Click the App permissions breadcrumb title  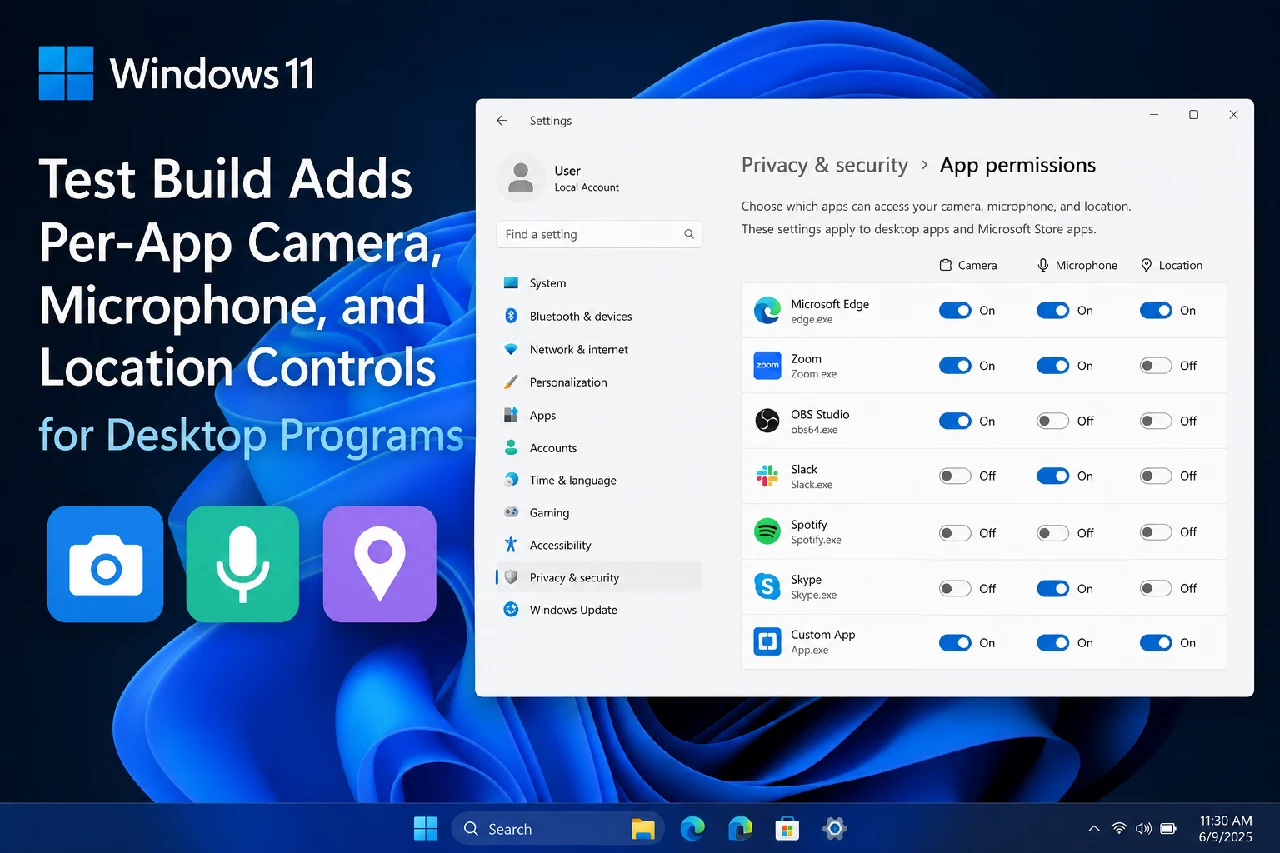pos(1018,166)
